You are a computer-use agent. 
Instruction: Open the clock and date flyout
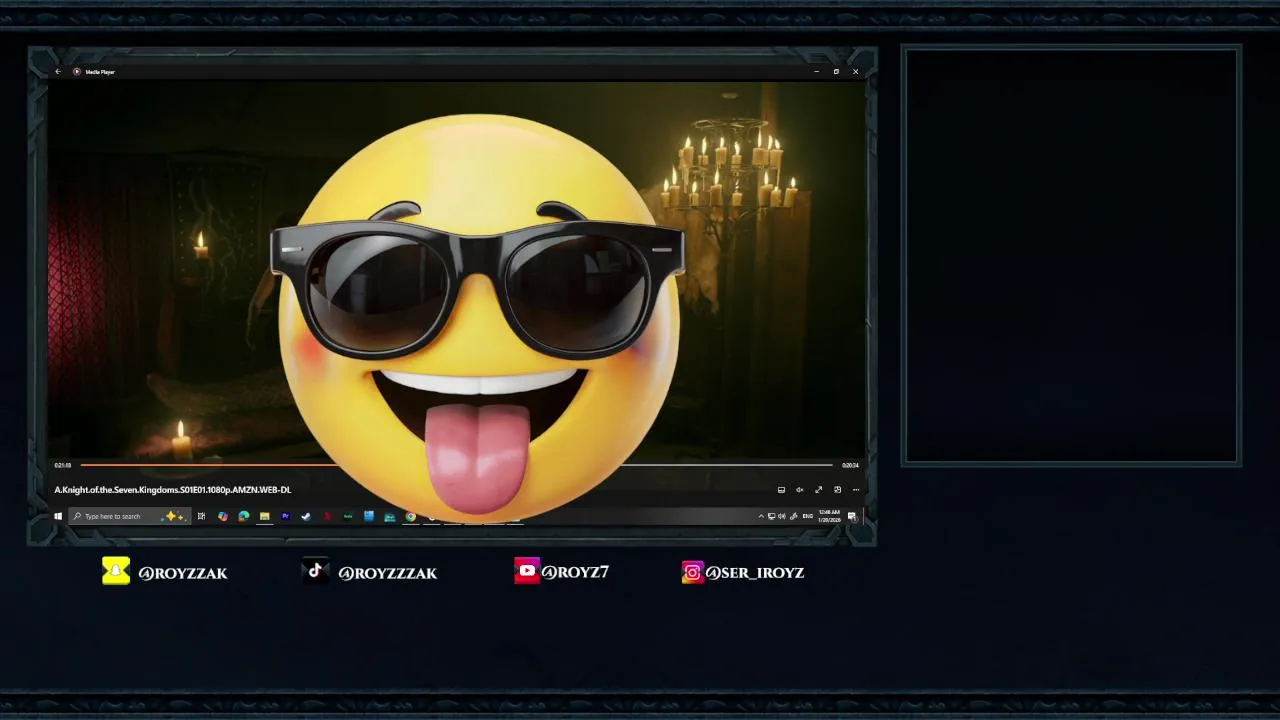coord(830,516)
